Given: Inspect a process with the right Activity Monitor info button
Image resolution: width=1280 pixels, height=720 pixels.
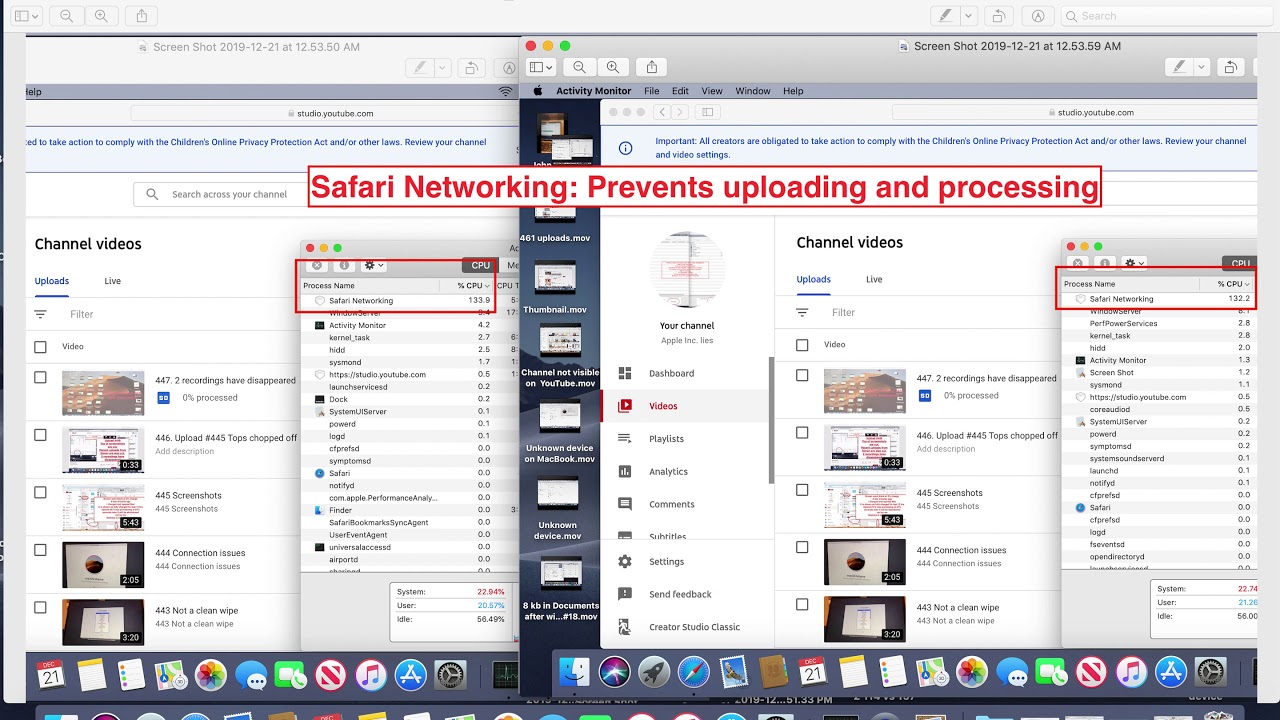Looking at the screenshot, I should tap(1105, 264).
